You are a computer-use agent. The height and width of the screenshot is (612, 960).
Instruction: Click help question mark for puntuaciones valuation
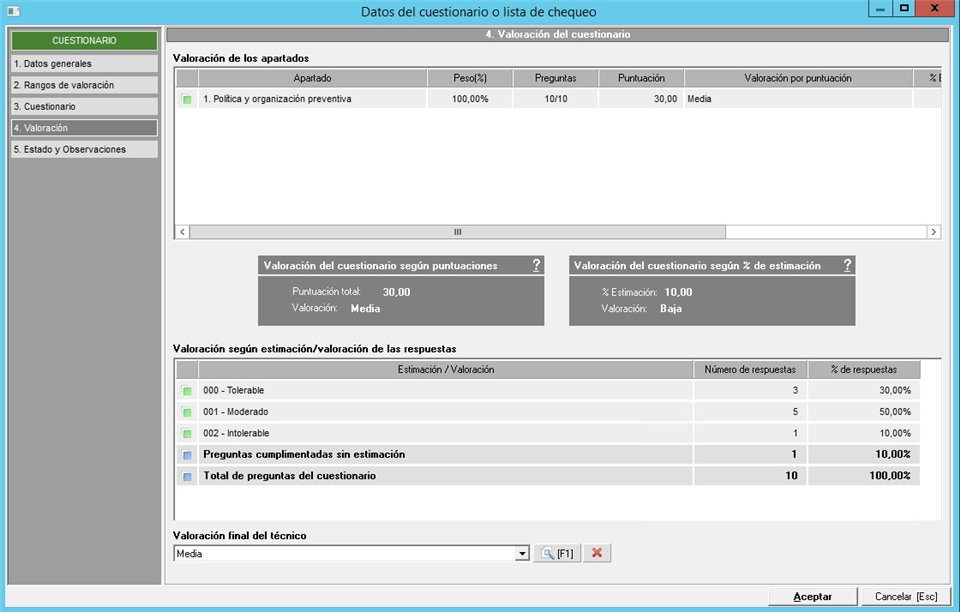tap(536, 266)
